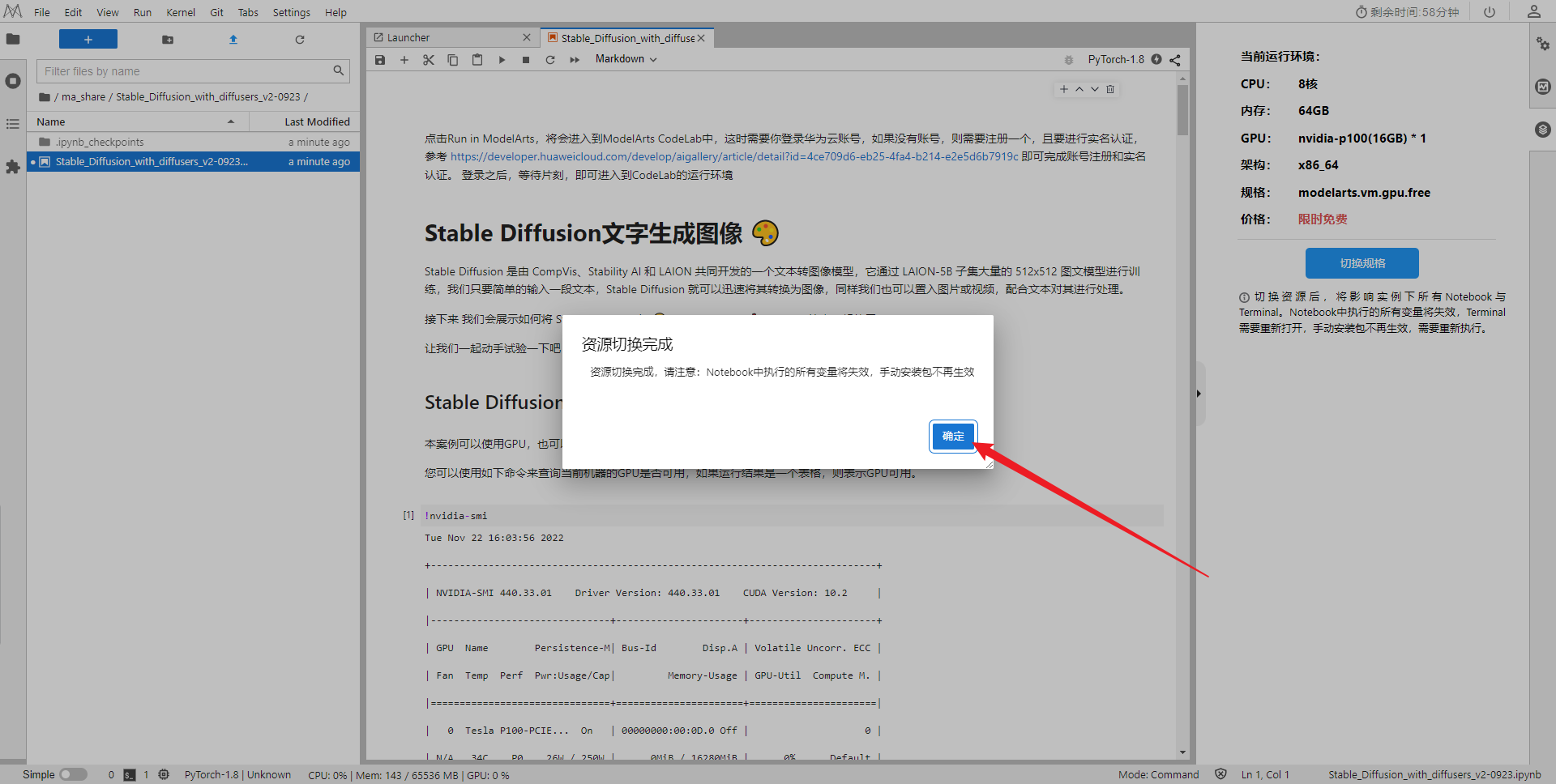The image size is (1556, 784).
Task: Open the File menu
Action: pos(42,12)
